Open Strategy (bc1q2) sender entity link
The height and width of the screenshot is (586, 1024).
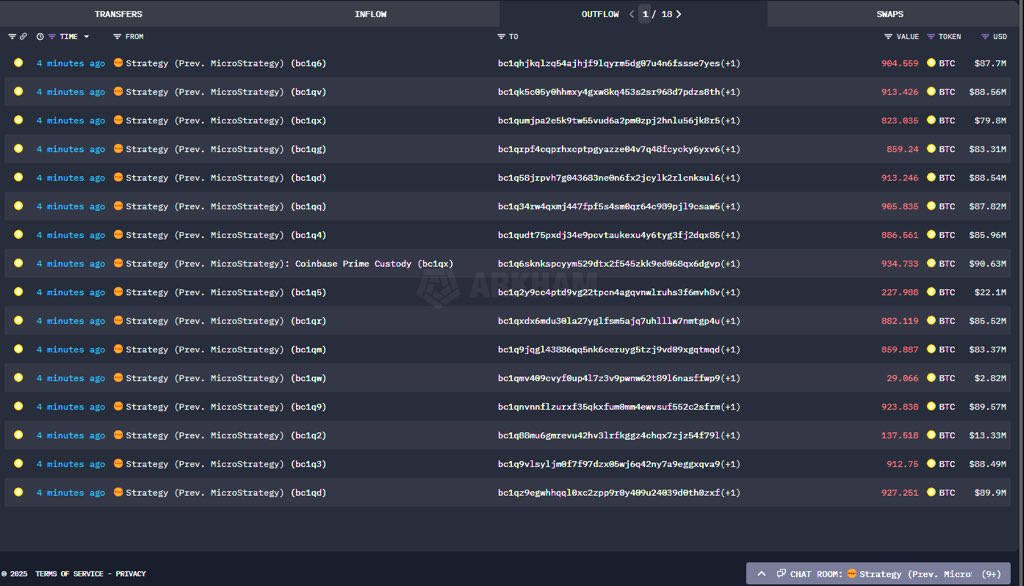point(226,436)
